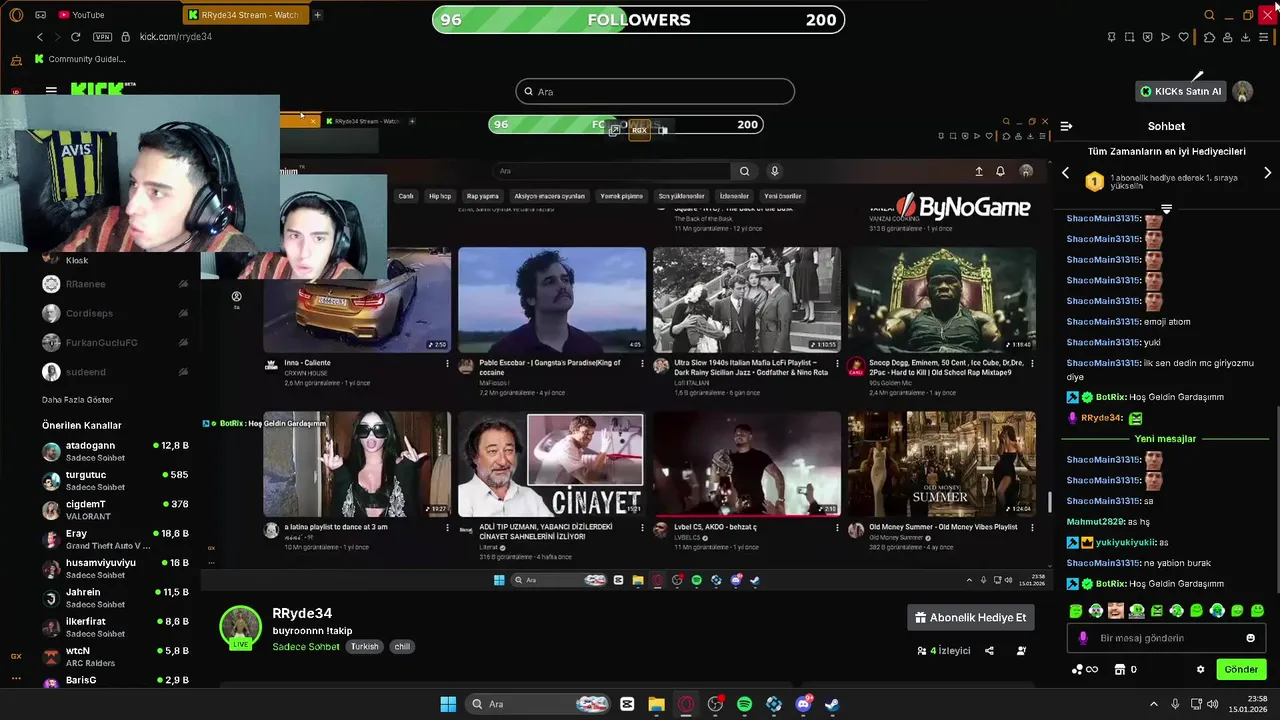Click the chat message input field

[1166, 638]
